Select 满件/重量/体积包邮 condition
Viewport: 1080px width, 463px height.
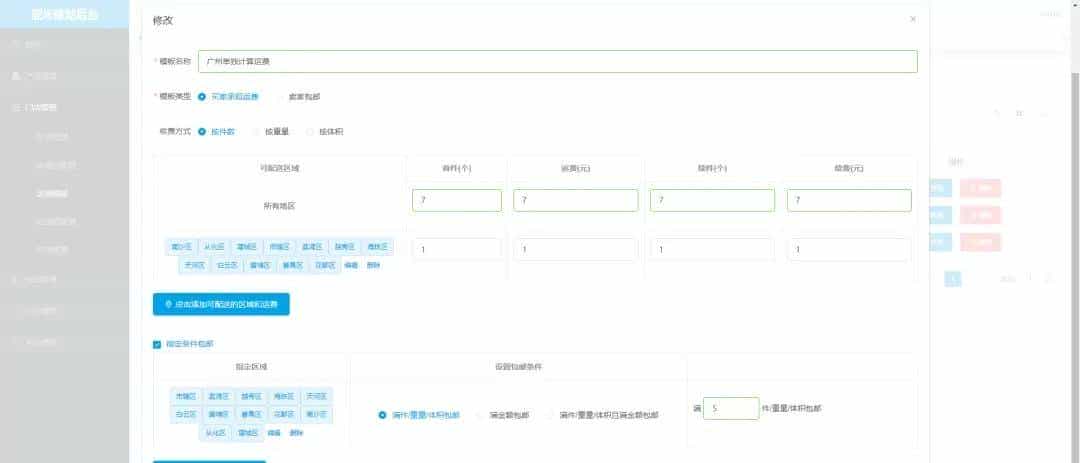[x=419, y=415]
